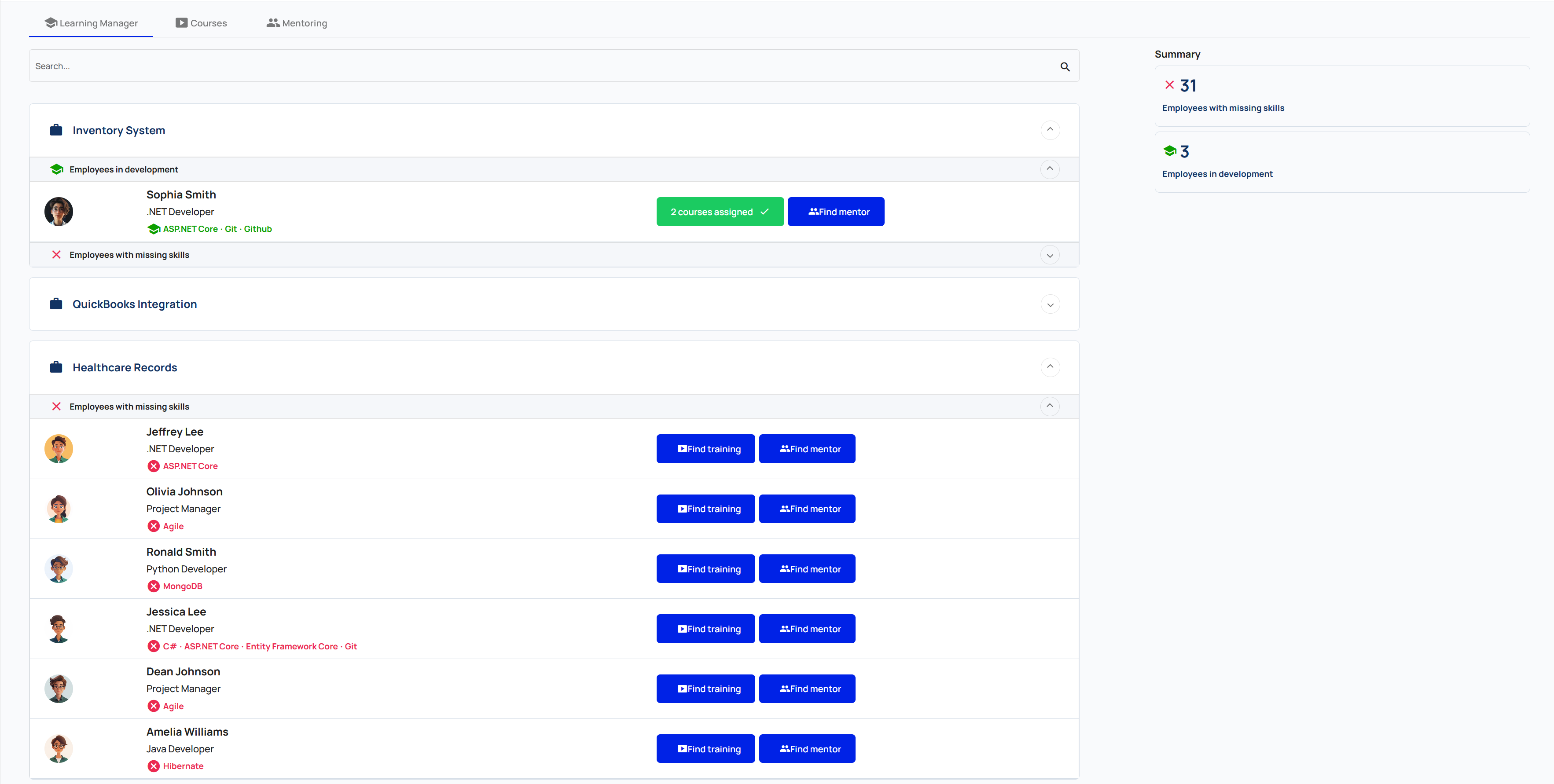Click the QuickBooks Integration project title
This screenshot has width=1554, height=784.
tap(135, 304)
